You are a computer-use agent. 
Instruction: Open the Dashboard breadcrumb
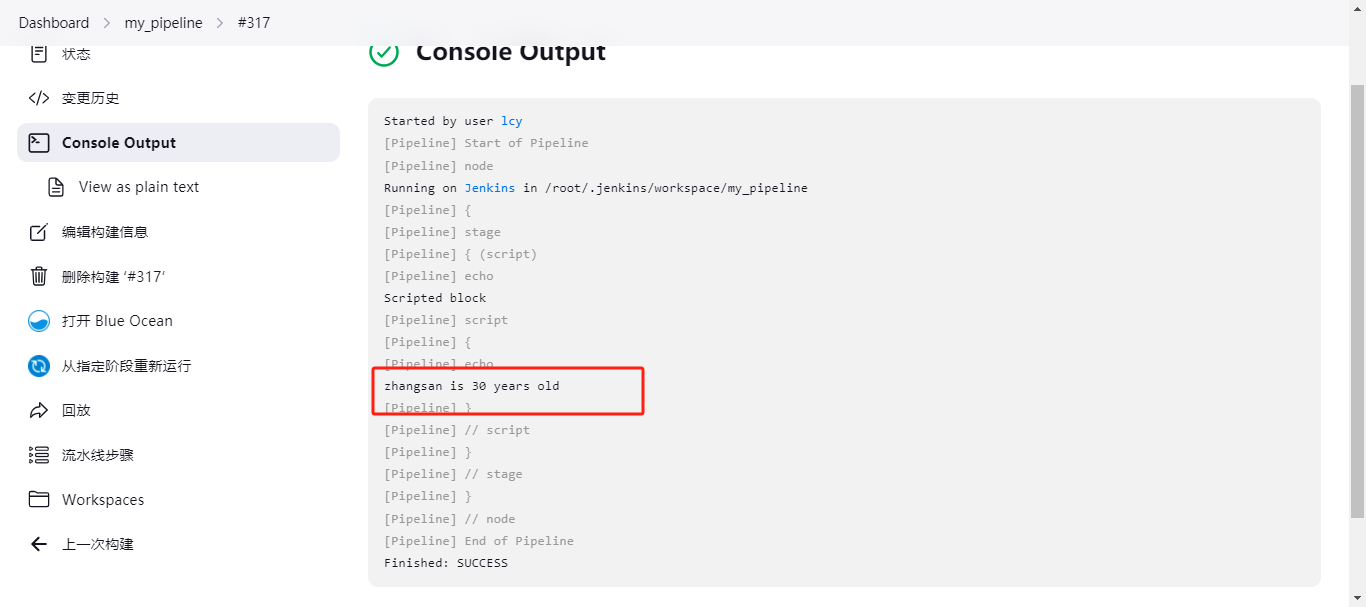[x=54, y=22]
